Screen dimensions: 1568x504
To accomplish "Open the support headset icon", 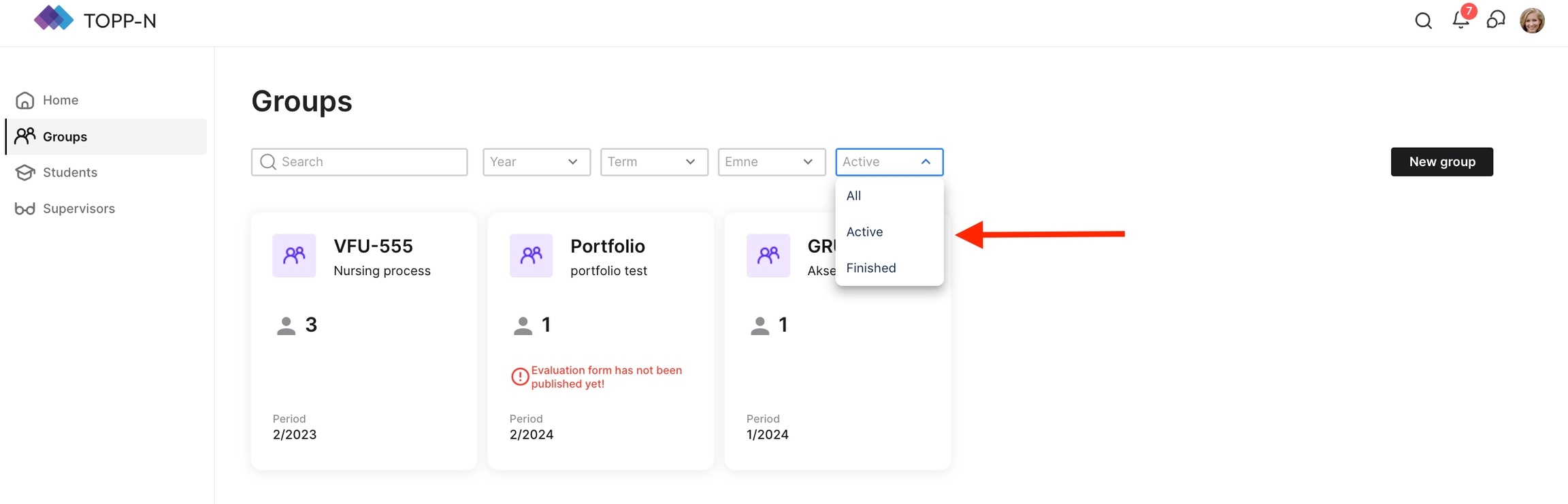I will [x=1495, y=20].
